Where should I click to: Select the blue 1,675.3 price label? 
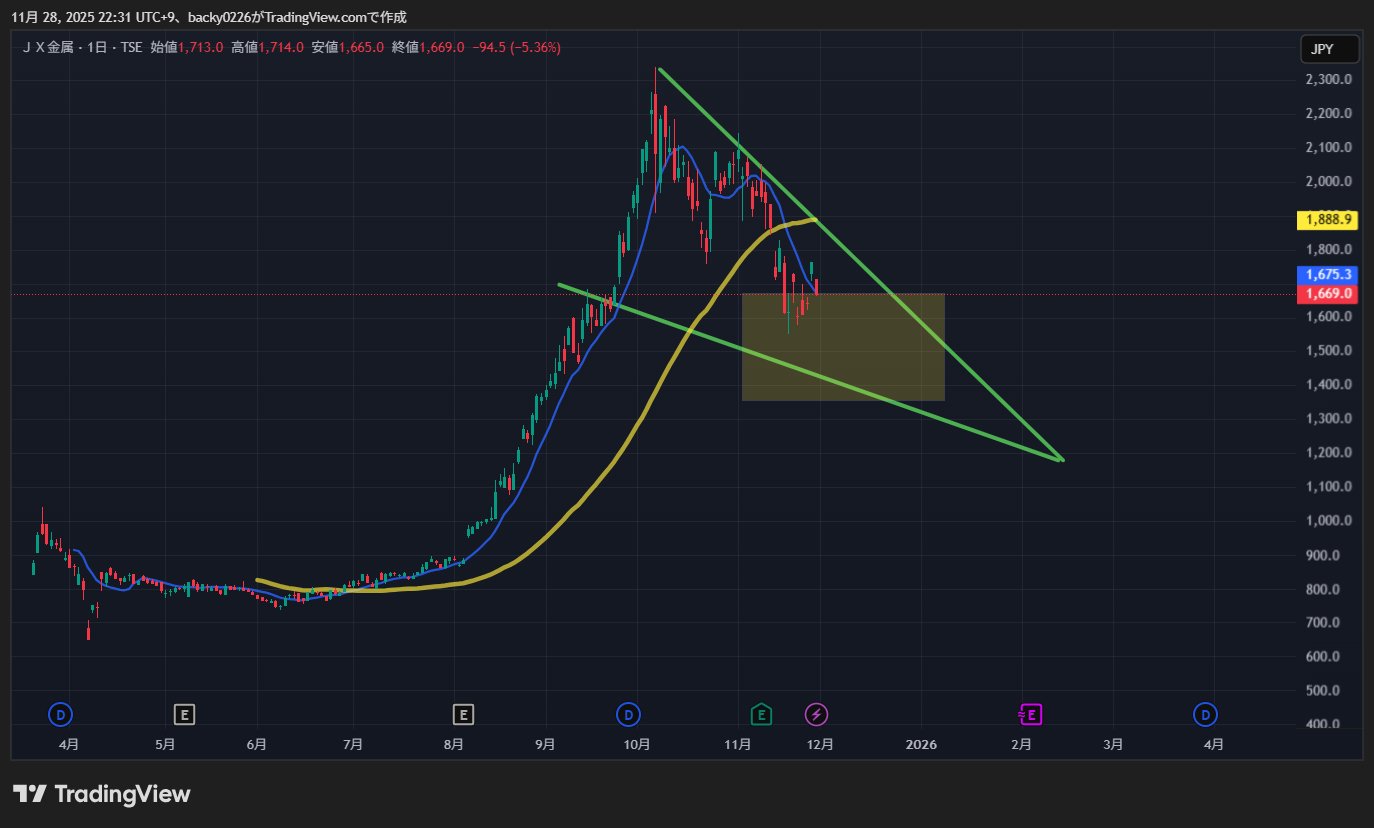click(1328, 274)
